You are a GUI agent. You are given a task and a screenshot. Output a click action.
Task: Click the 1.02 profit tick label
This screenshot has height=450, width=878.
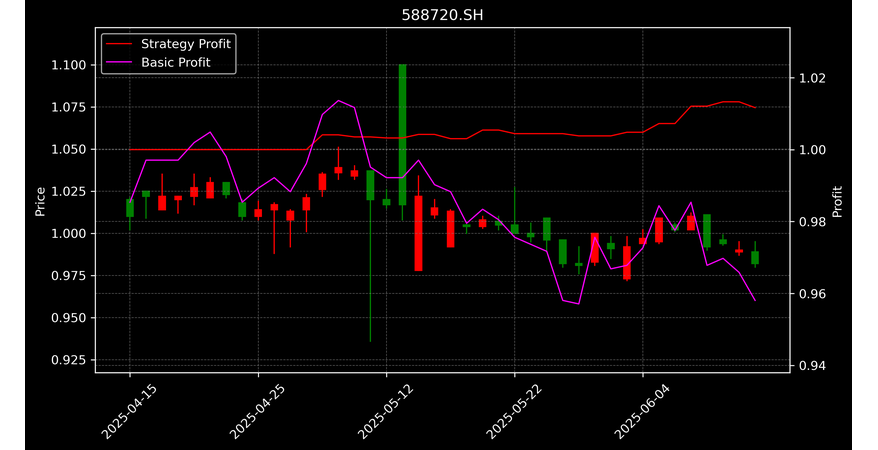[811, 78]
